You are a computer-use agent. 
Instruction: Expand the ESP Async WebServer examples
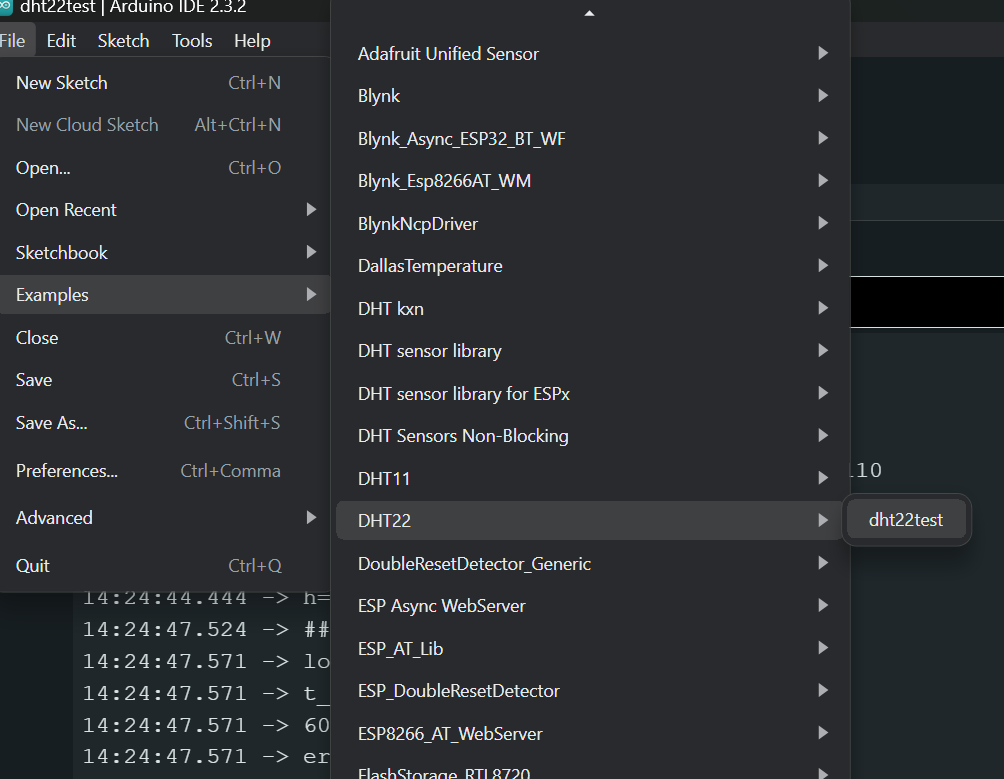coord(590,606)
